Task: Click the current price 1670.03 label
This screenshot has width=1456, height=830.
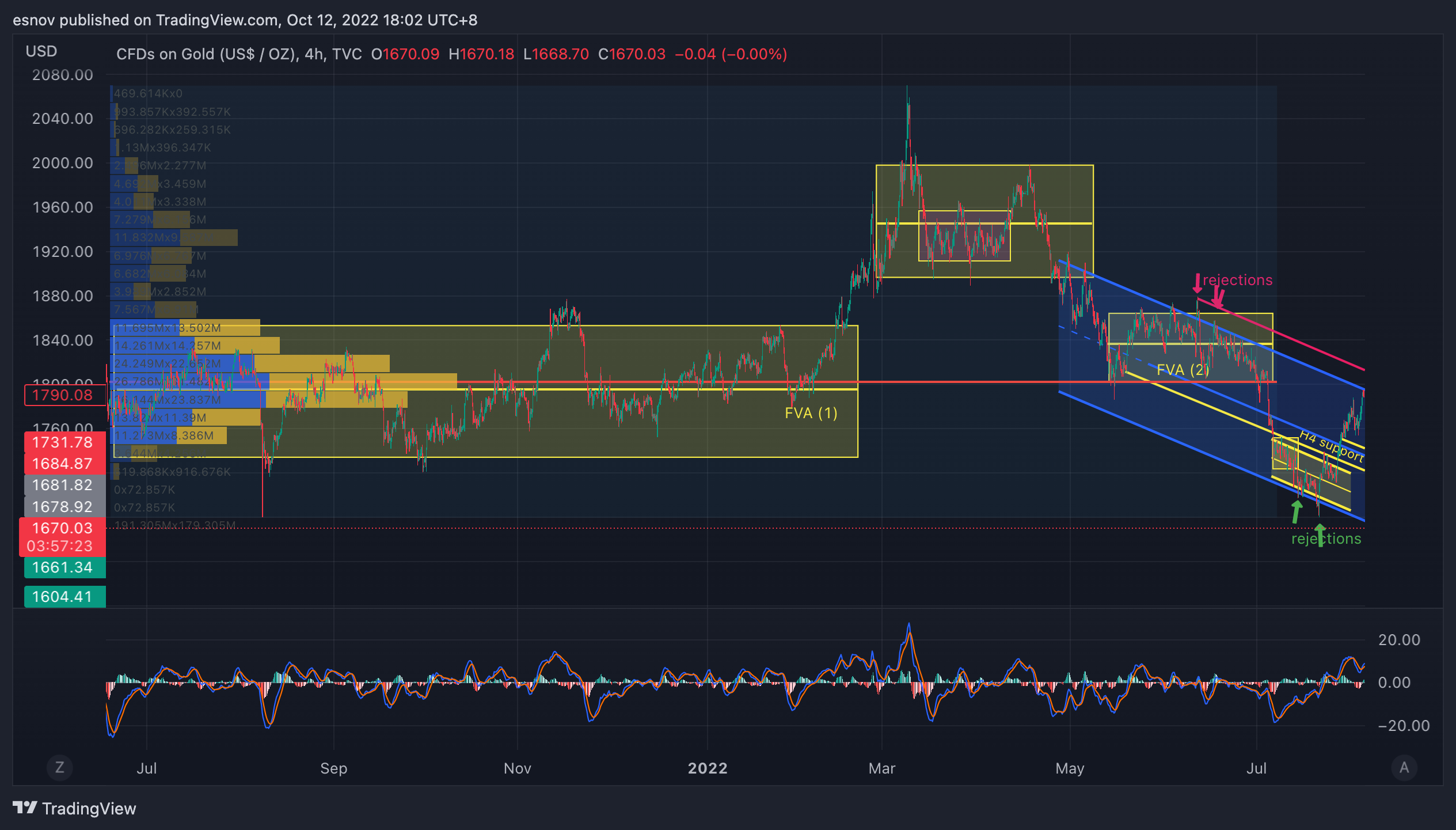Action: pyautogui.click(x=63, y=528)
